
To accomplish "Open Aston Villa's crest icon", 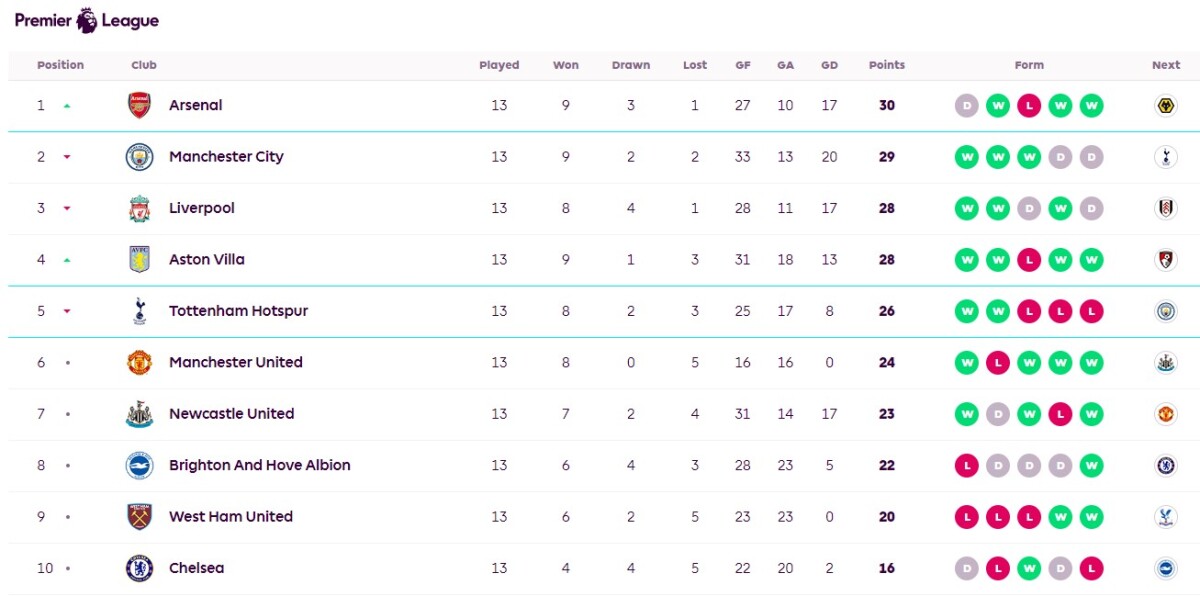I will click(140, 260).
